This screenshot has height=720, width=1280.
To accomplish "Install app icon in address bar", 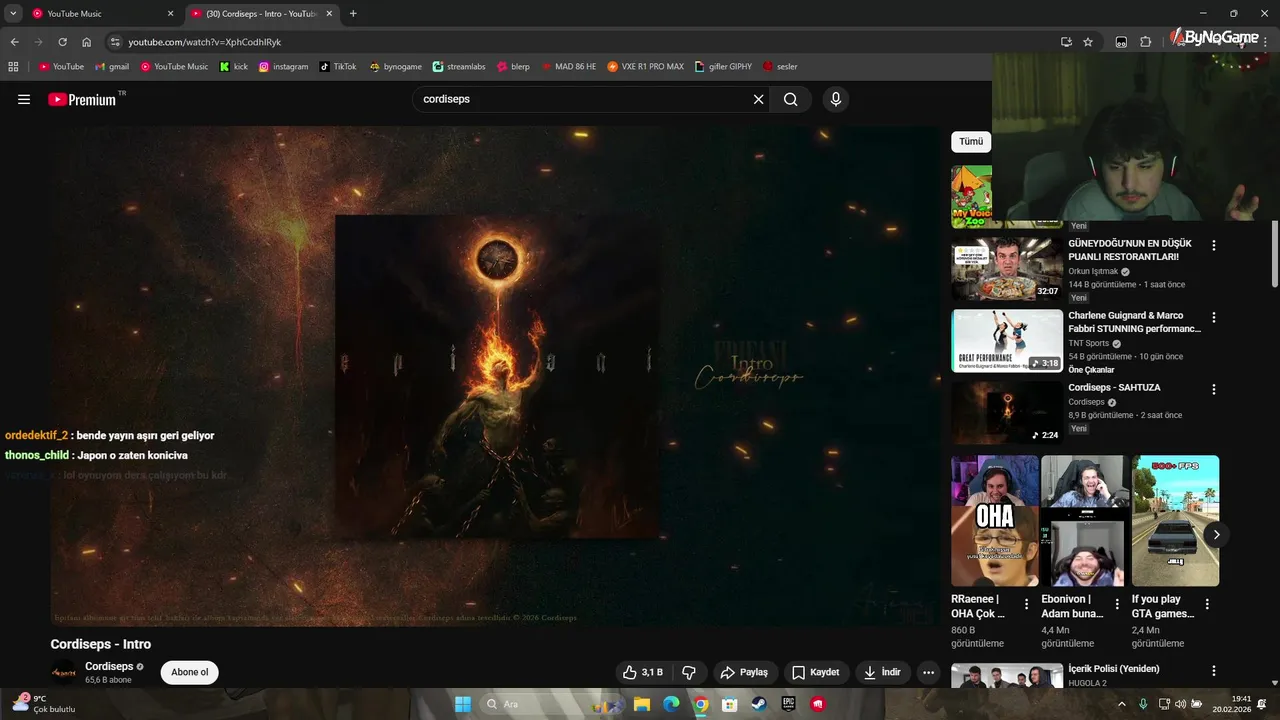I will [x=1066, y=42].
